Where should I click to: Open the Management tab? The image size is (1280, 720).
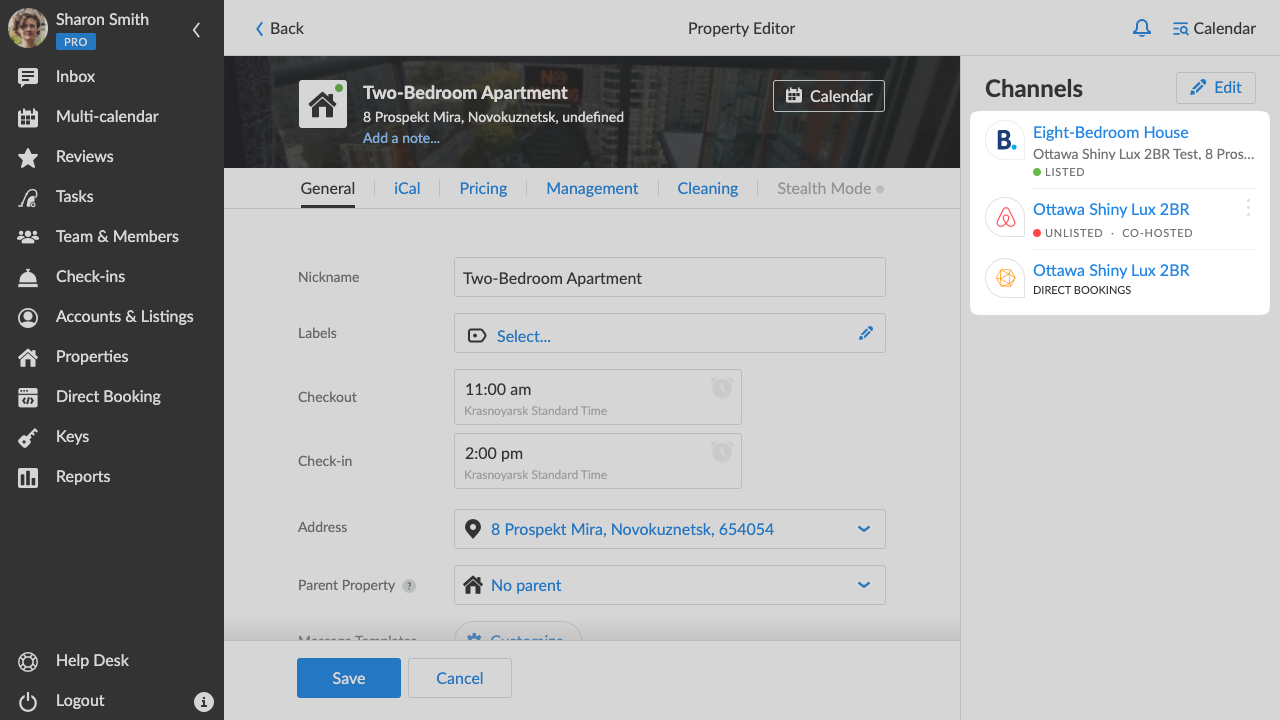[x=592, y=188]
